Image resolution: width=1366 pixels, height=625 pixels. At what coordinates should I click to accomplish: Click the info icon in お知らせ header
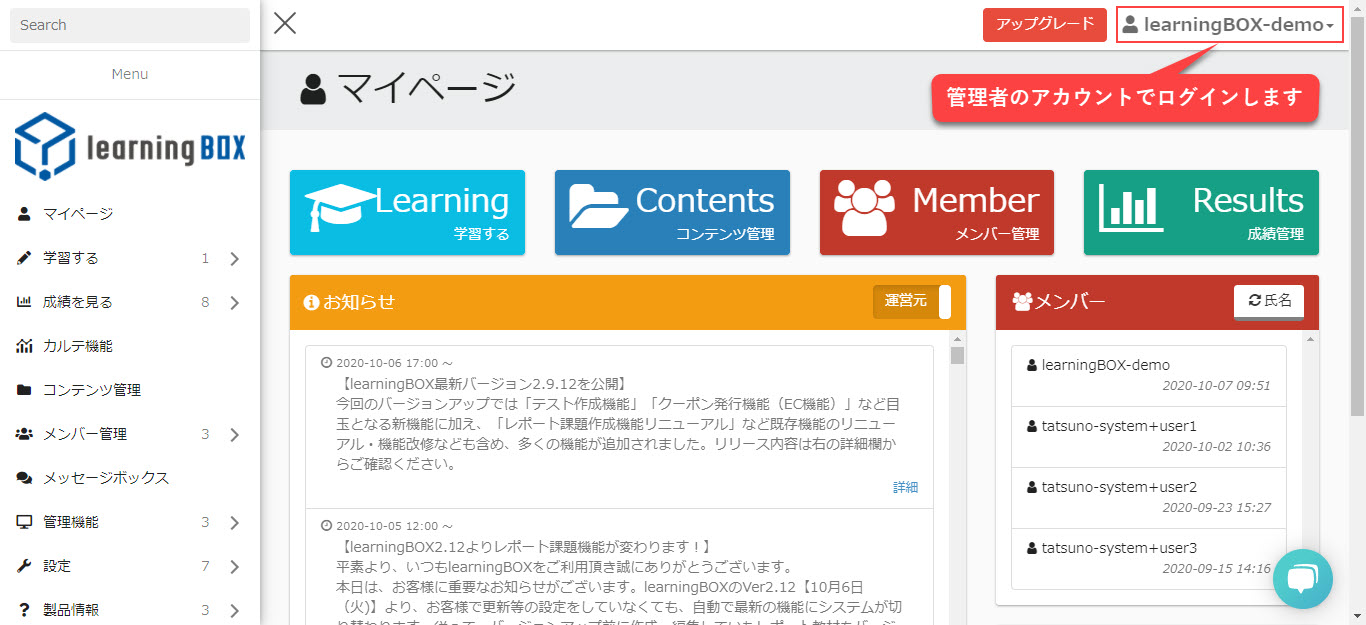pos(311,301)
